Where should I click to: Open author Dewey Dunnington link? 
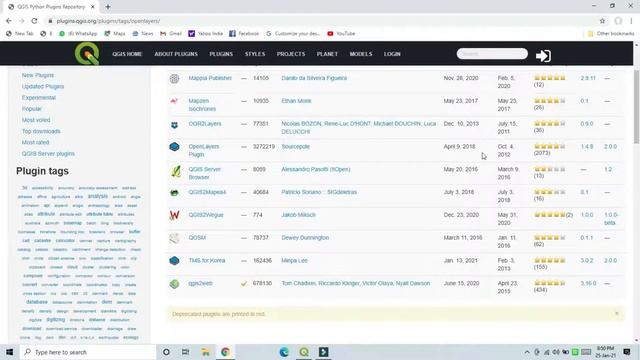pos(305,238)
